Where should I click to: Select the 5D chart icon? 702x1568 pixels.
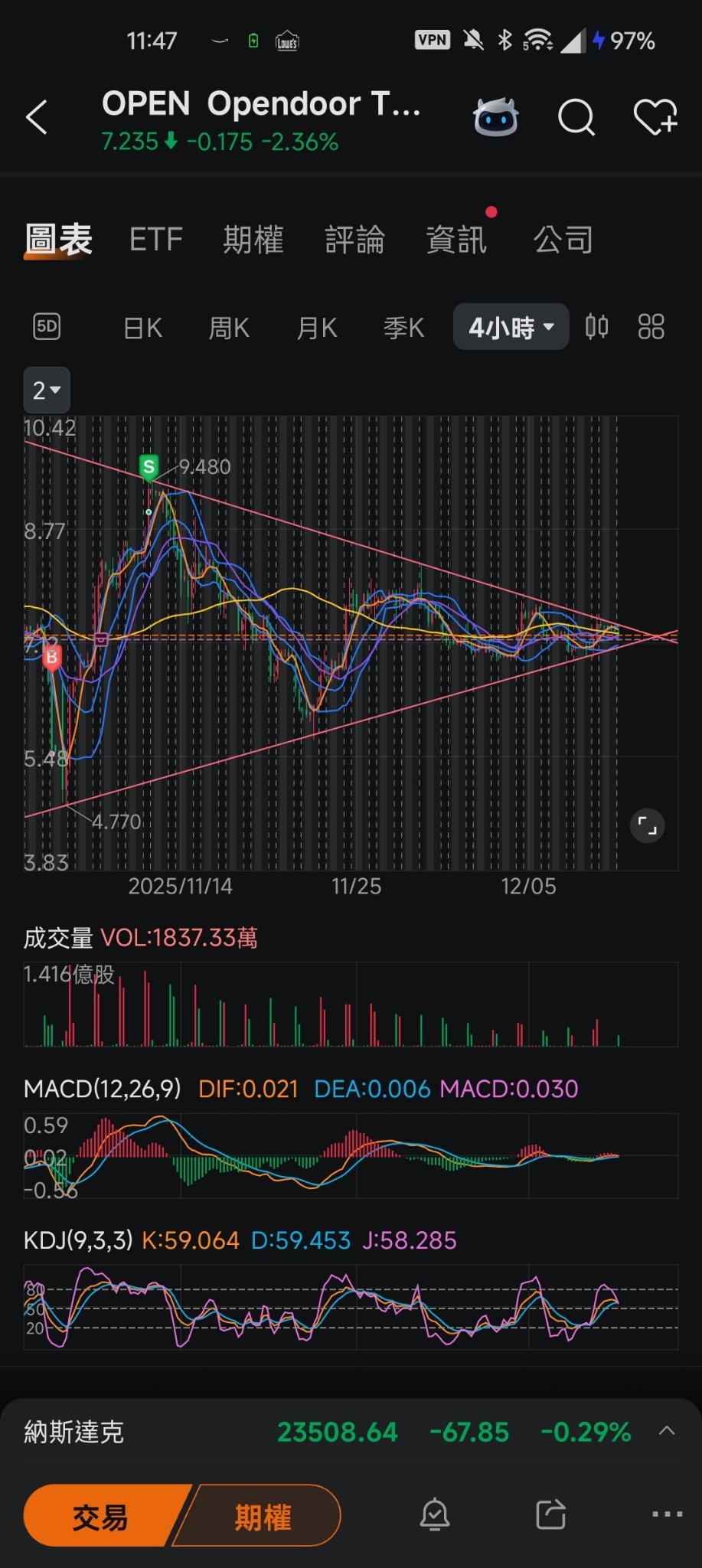[47, 327]
